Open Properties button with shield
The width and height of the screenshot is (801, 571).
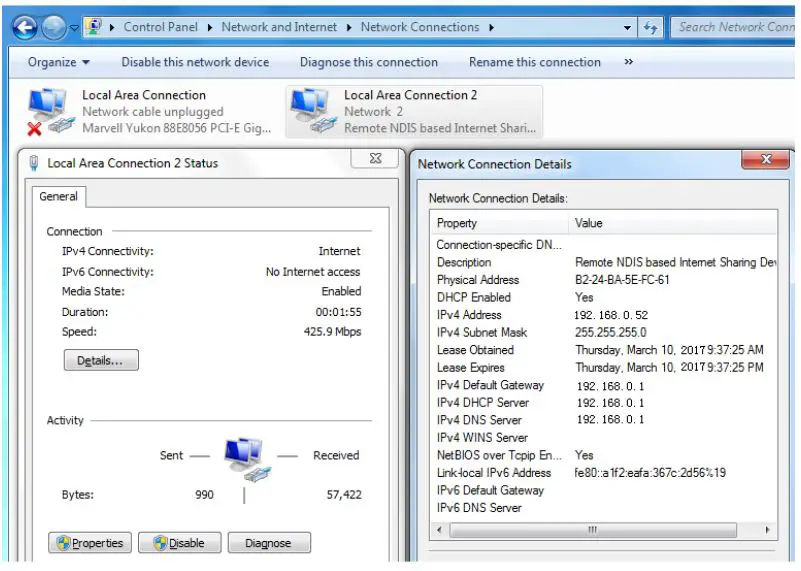[x=90, y=543]
